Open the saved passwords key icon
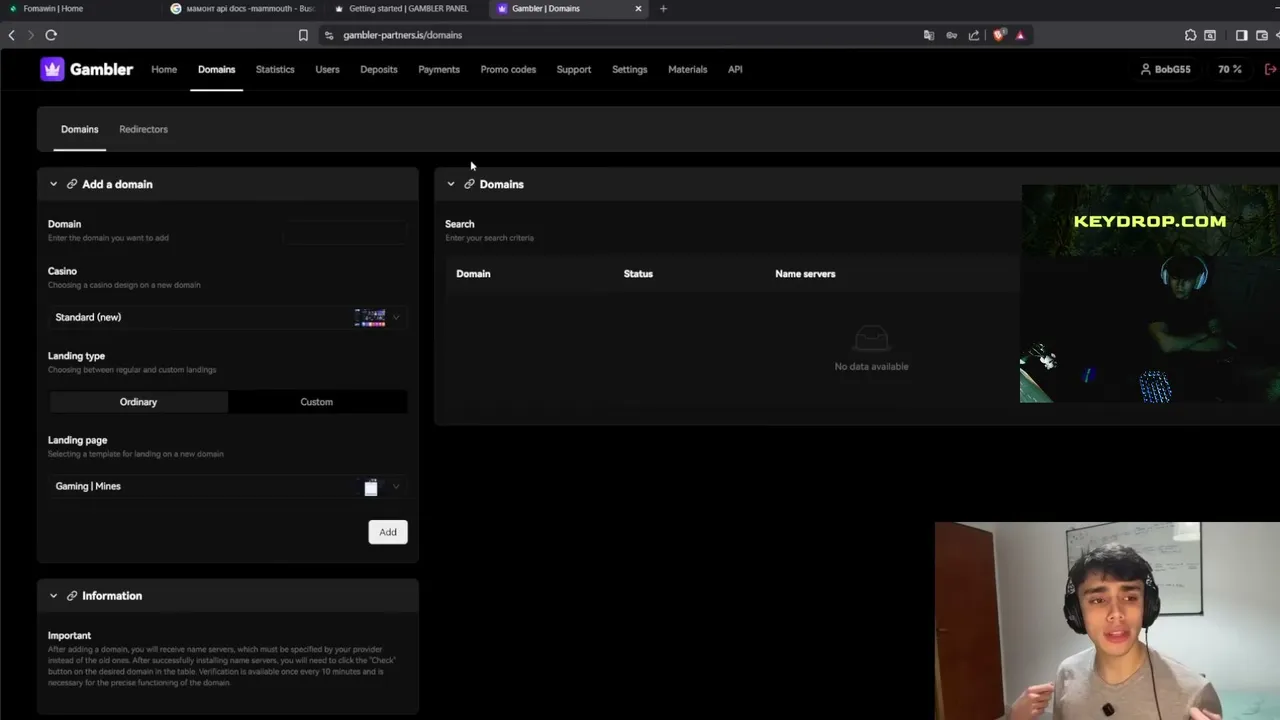The image size is (1280, 720). pyautogui.click(x=951, y=35)
